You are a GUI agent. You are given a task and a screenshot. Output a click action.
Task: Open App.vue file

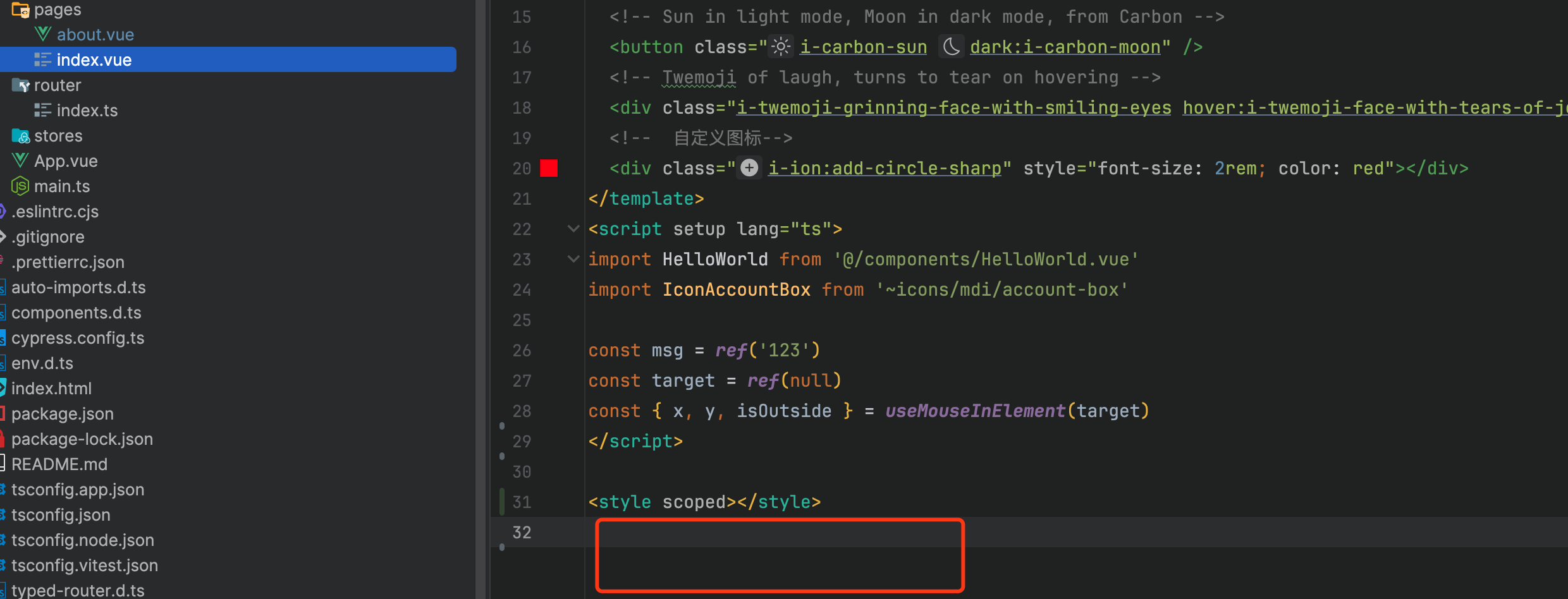66,160
